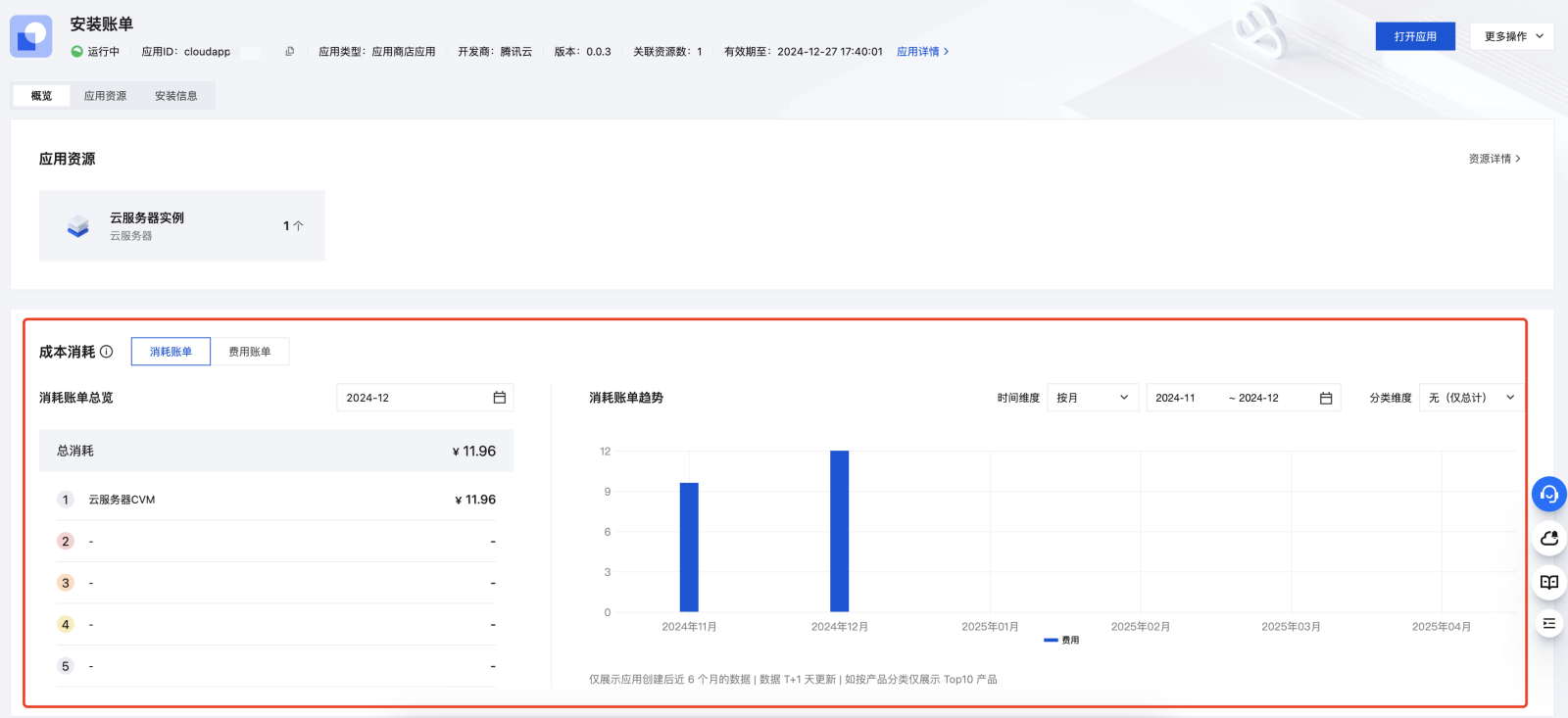Click the calendar icon in 2024-12 date field

point(499,398)
